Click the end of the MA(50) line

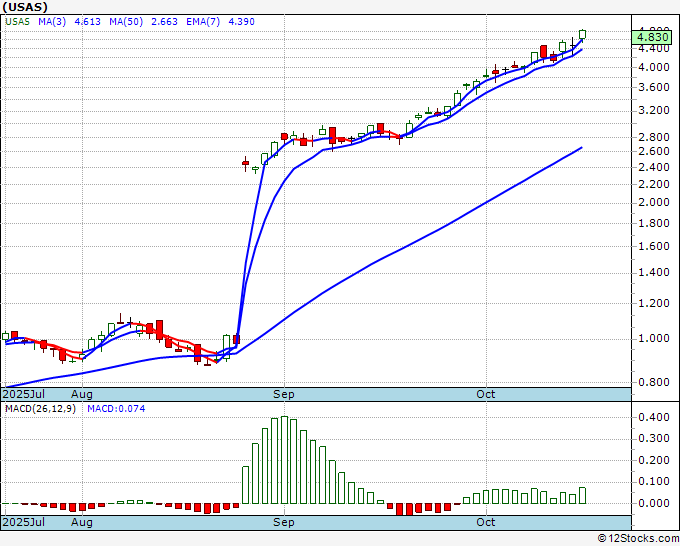(x=582, y=147)
